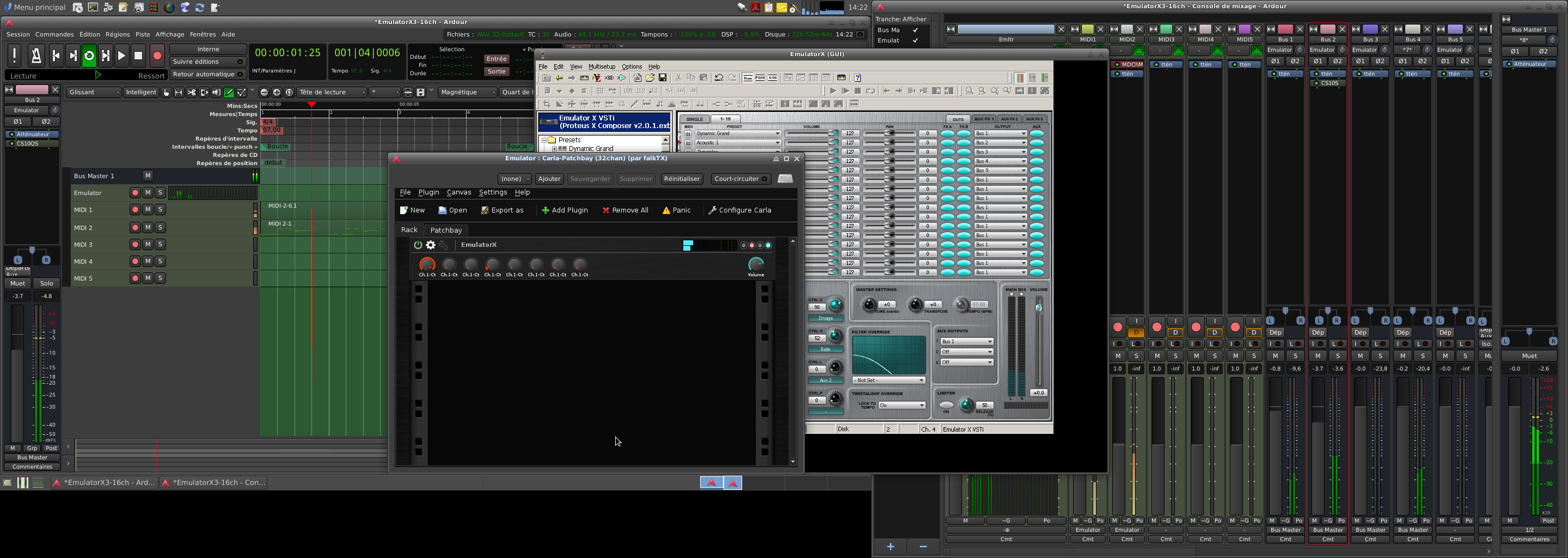
Task: Click the virtual keyboard icon in Carla
Action: (x=785, y=179)
